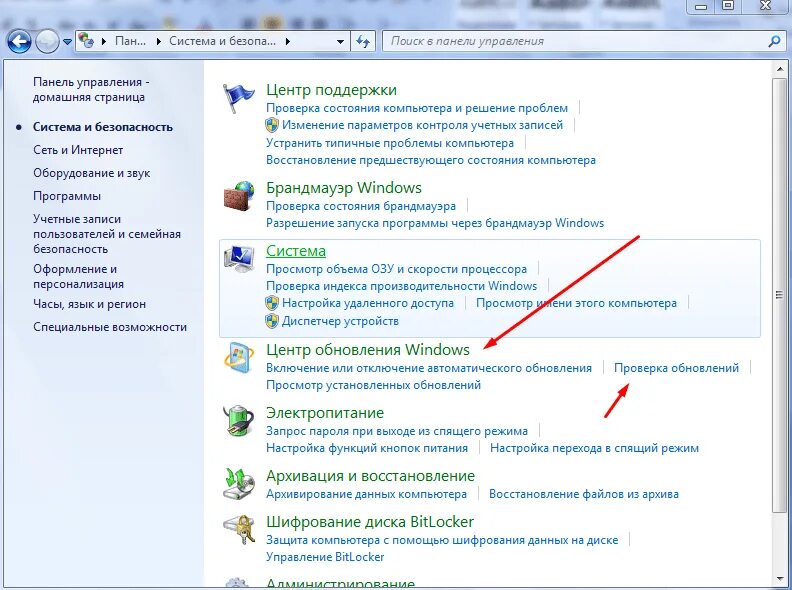792x590 pixels.
Task: Expand the chevron after the Control Panel icon
Action: (x=104, y=41)
